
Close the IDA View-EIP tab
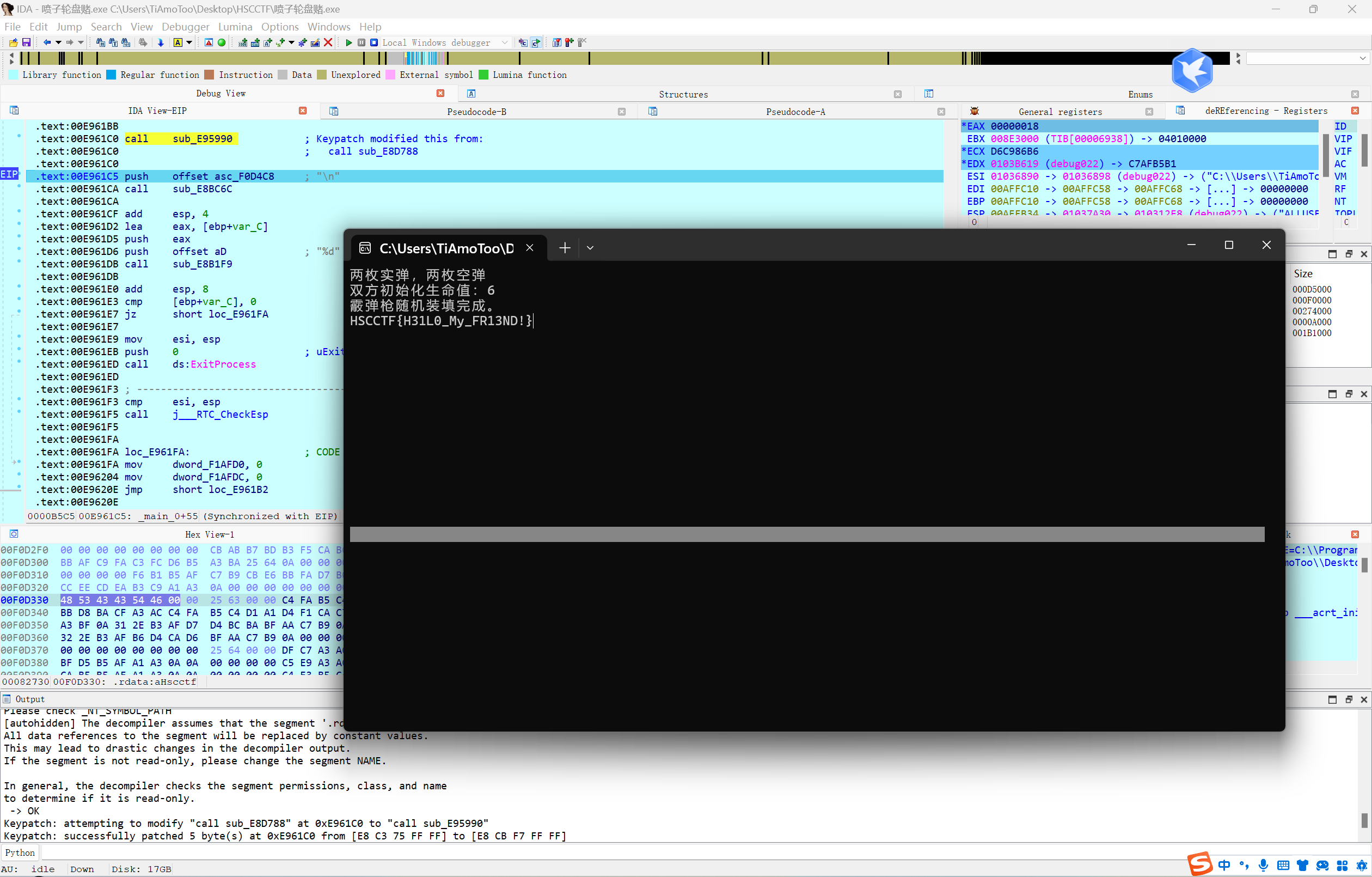303,111
